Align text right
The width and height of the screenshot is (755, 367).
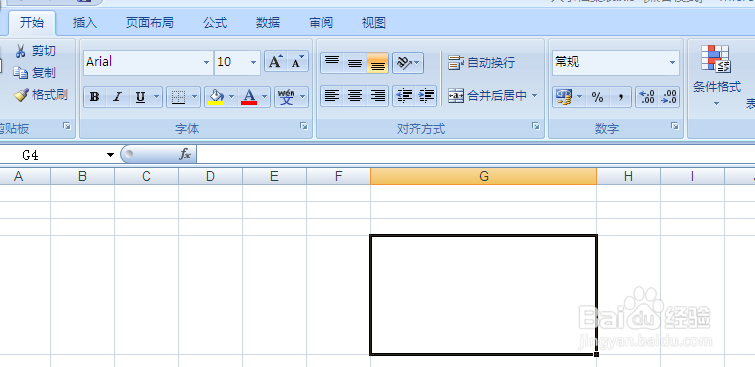coord(378,96)
